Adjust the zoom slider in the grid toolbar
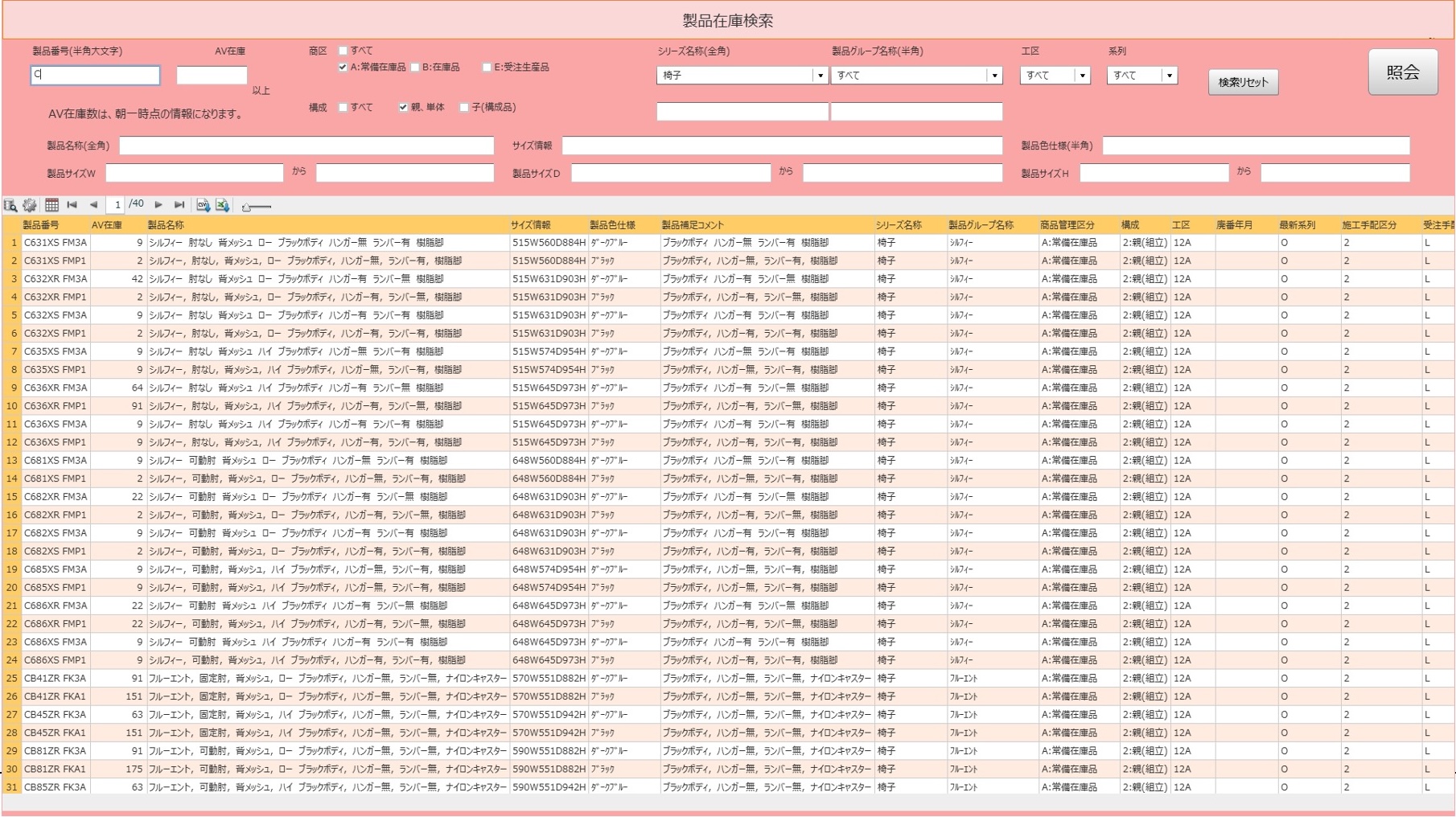Image resolution: width=1456 pixels, height=817 pixels. (x=256, y=207)
